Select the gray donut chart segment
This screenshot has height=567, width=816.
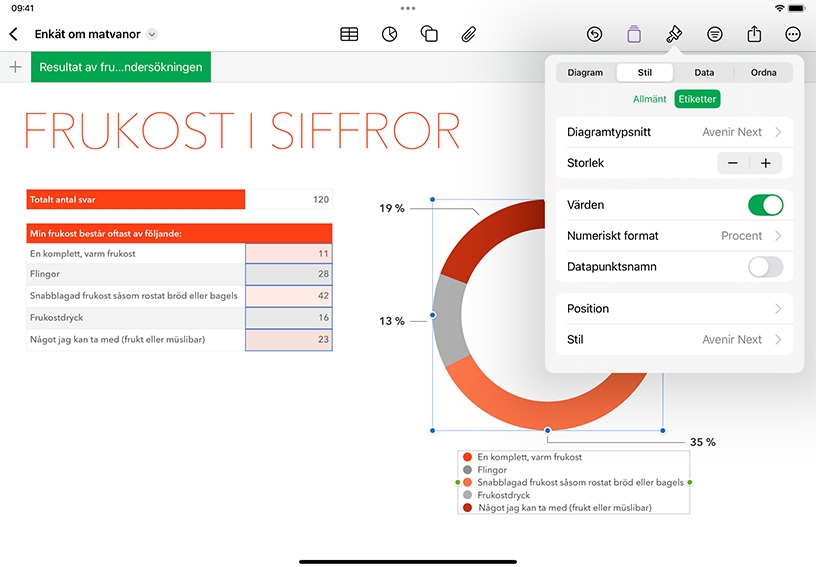click(x=449, y=320)
